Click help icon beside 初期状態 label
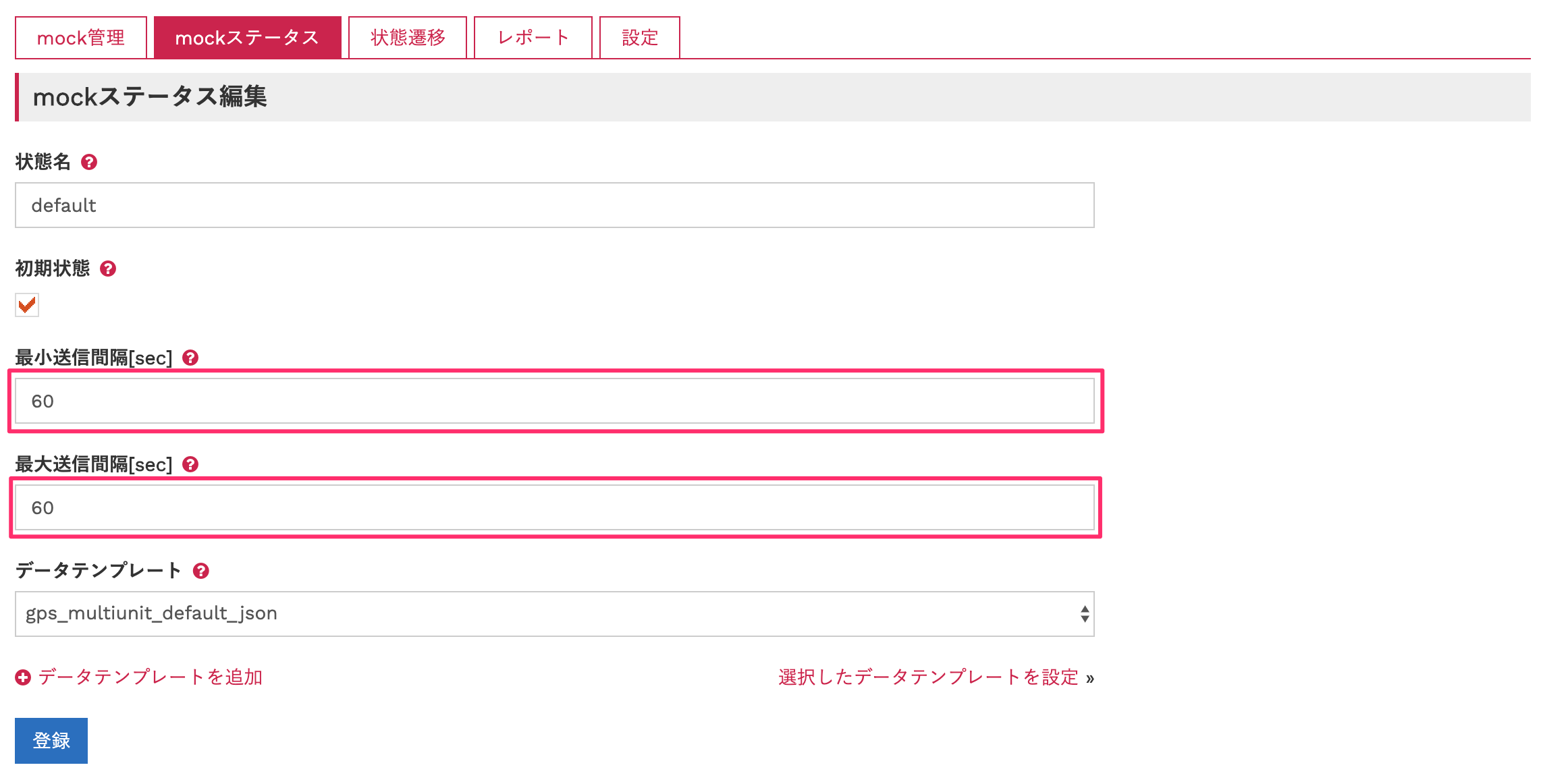 tap(108, 269)
